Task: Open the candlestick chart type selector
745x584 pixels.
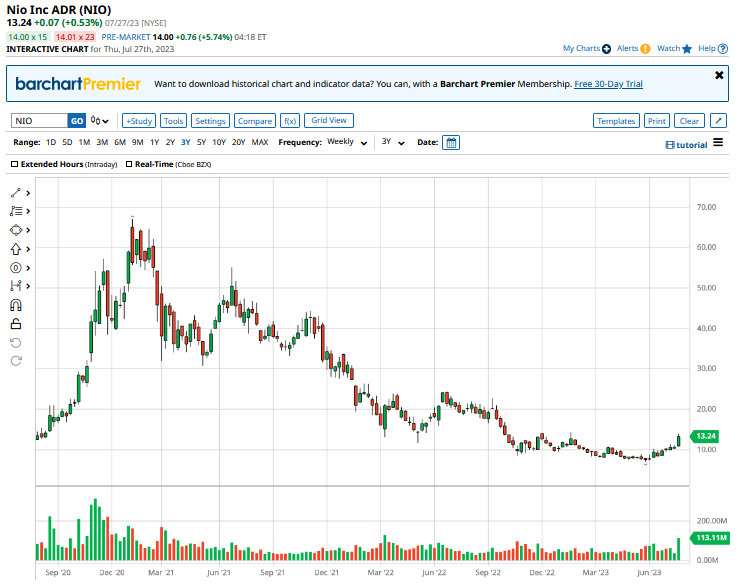Action: point(100,121)
